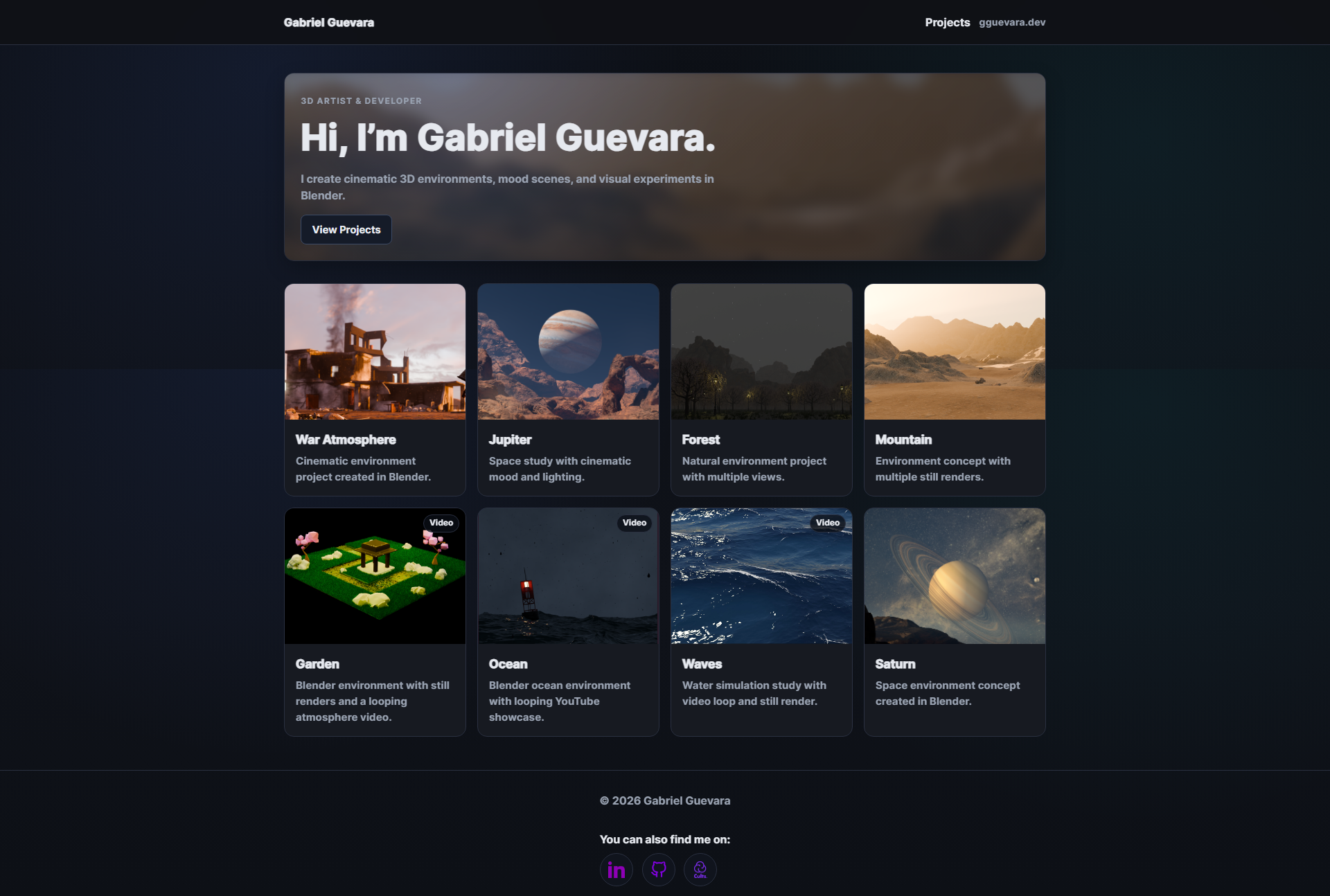Open Gabriel Guevara's LinkedIn profile icon
Viewport: 1330px width, 896px height.
click(616, 870)
